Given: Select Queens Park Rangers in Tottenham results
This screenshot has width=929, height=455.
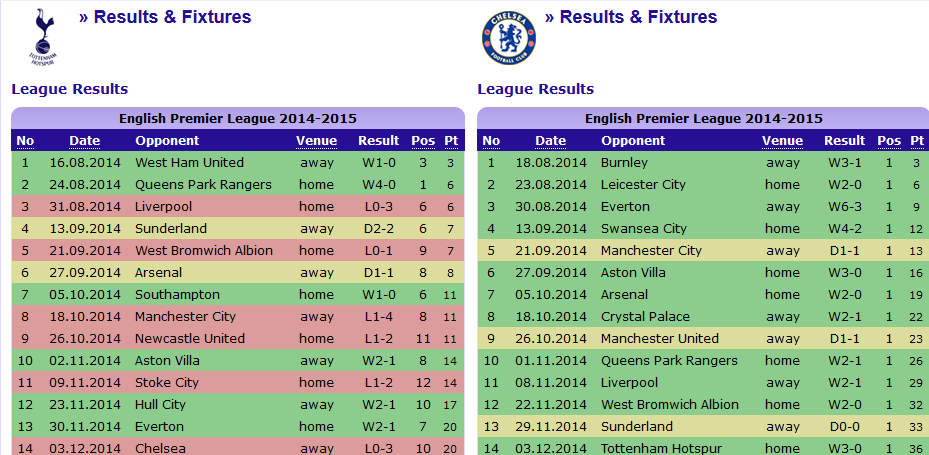Looking at the screenshot, I should (203, 184).
